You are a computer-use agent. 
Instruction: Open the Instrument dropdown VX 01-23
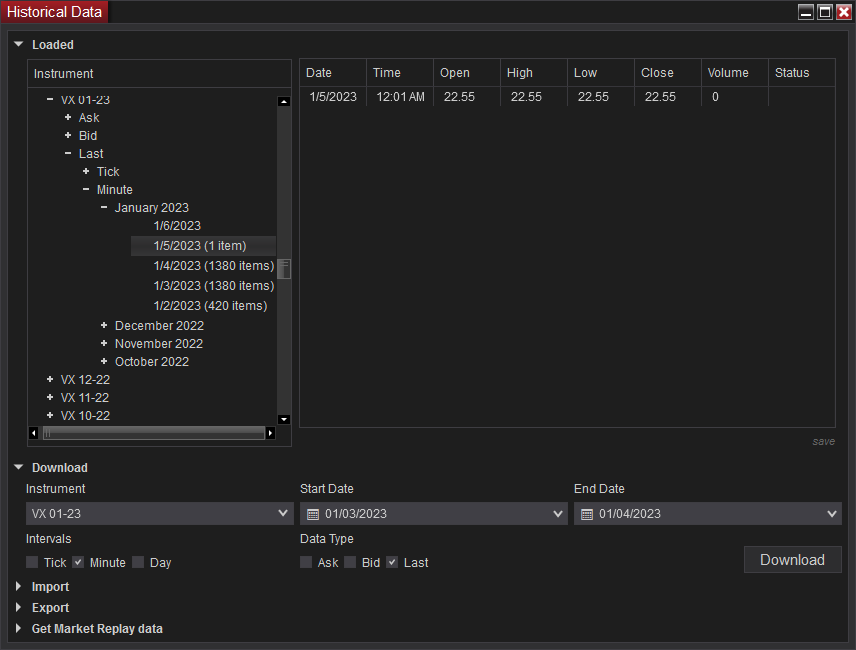tap(159, 514)
